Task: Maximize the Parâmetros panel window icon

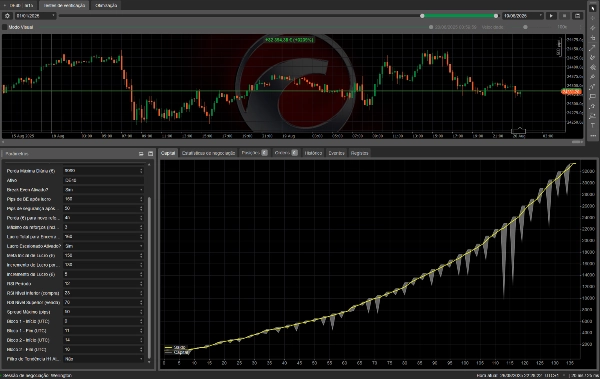Action: [x=150, y=154]
